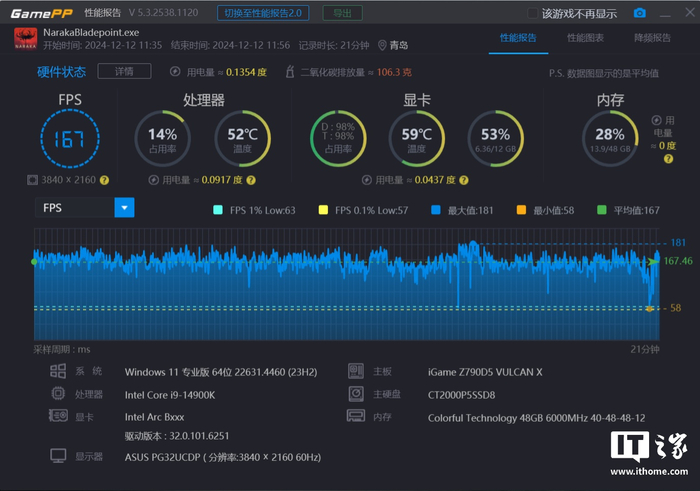Image resolution: width=700 pixels, height=491 pixels.
Task: Click the help icon next to 0.0437 度
Action: 464,180
